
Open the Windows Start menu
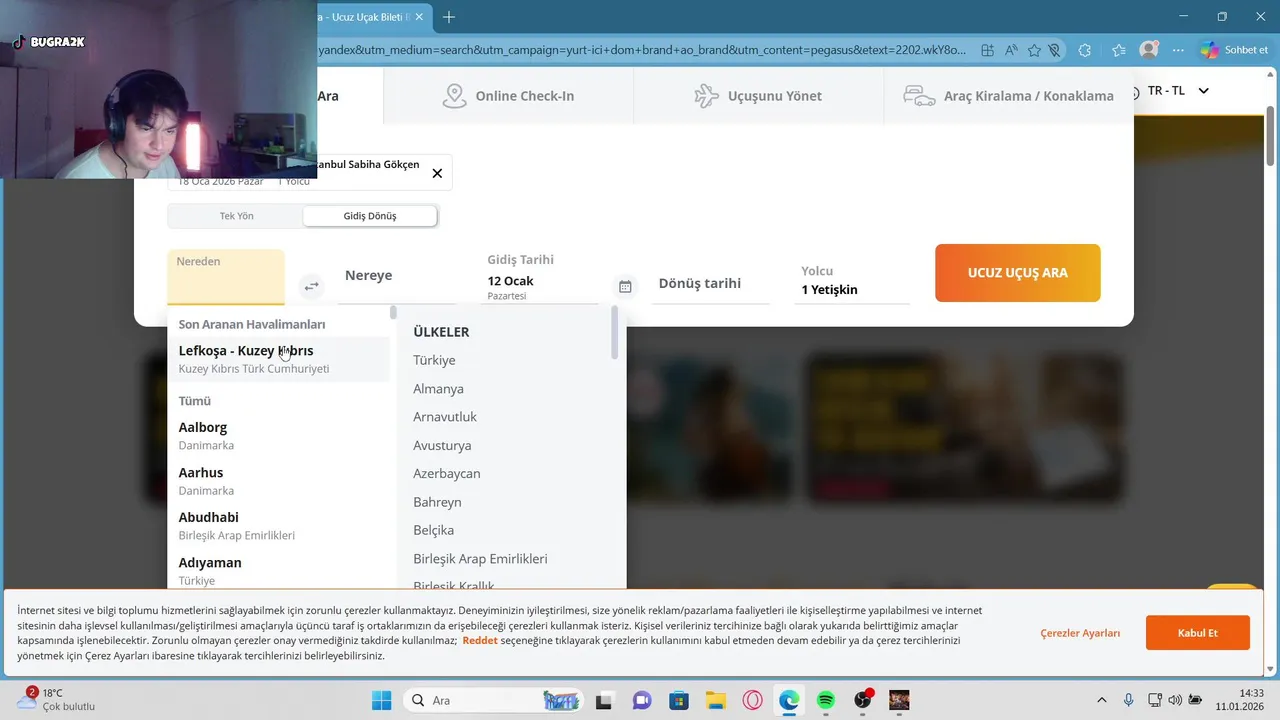coord(382,700)
